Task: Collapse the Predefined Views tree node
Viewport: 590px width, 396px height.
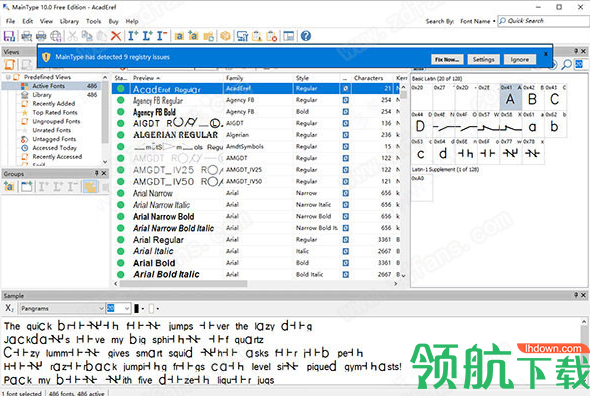Action: click(8, 77)
